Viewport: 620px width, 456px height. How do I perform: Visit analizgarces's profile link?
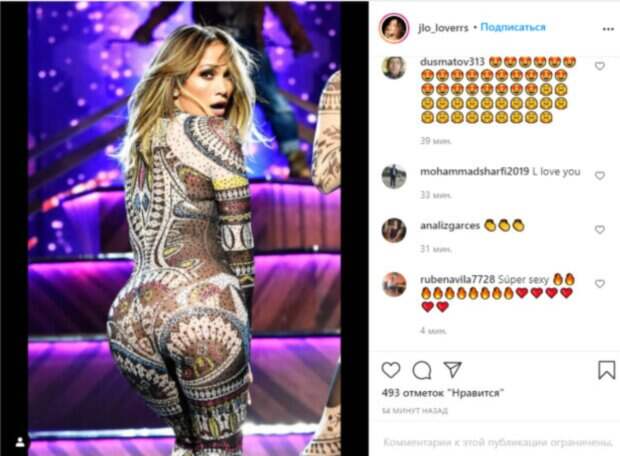click(450, 225)
